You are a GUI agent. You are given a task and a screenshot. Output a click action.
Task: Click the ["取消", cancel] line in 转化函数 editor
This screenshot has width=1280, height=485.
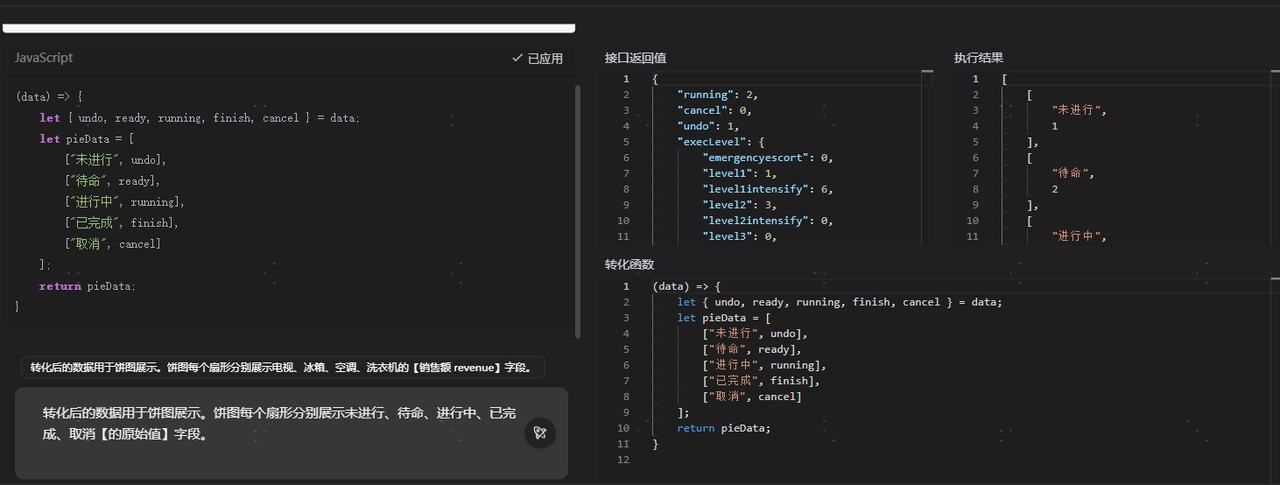click(x=752, y=397)
